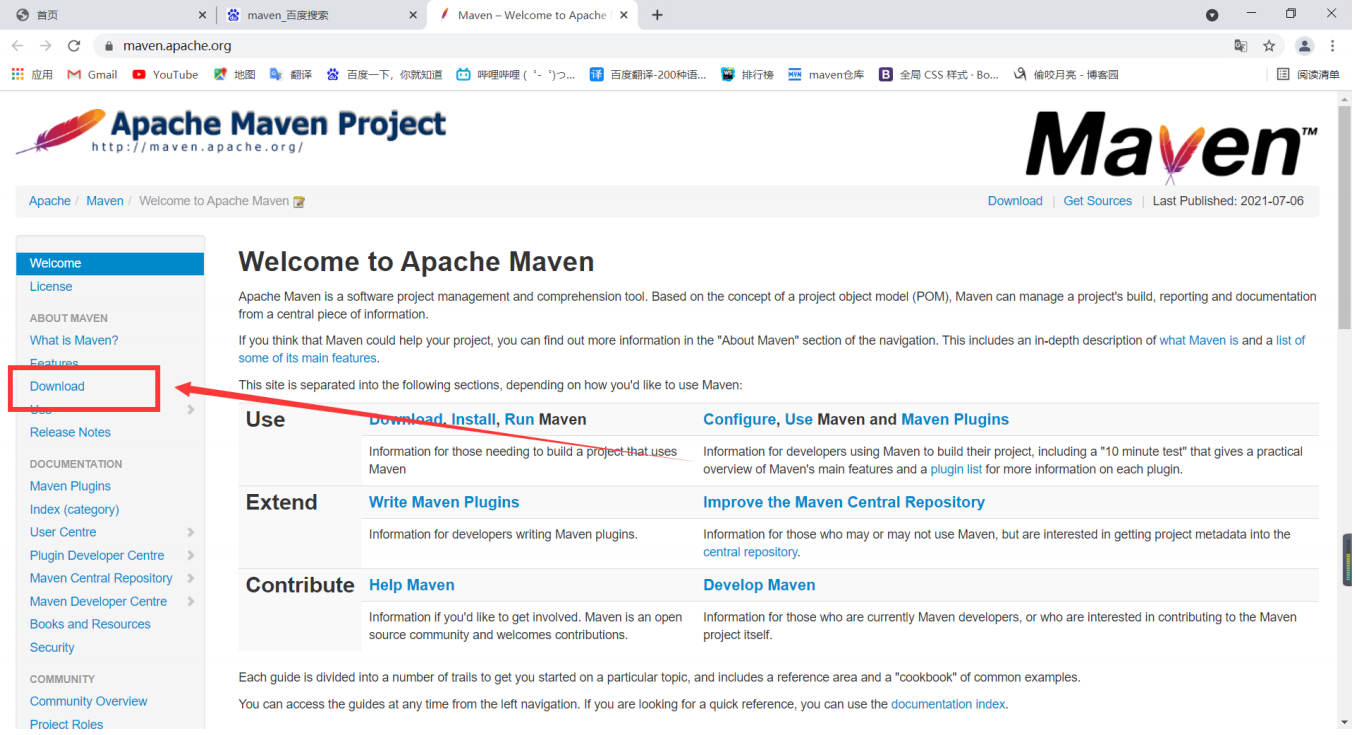The height and width of the screenshot is (735, 1355).
Task: Open Improve the Maven Central Repository
Action: tap(844, 502)
